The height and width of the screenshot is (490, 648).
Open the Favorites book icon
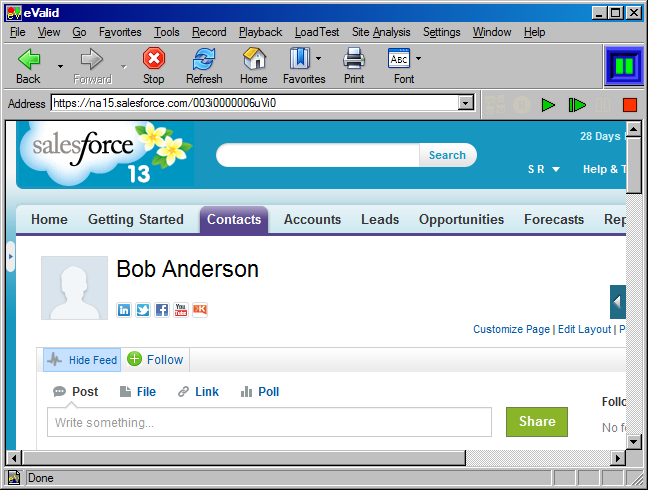pyautogui.click(x=300, y=58)
